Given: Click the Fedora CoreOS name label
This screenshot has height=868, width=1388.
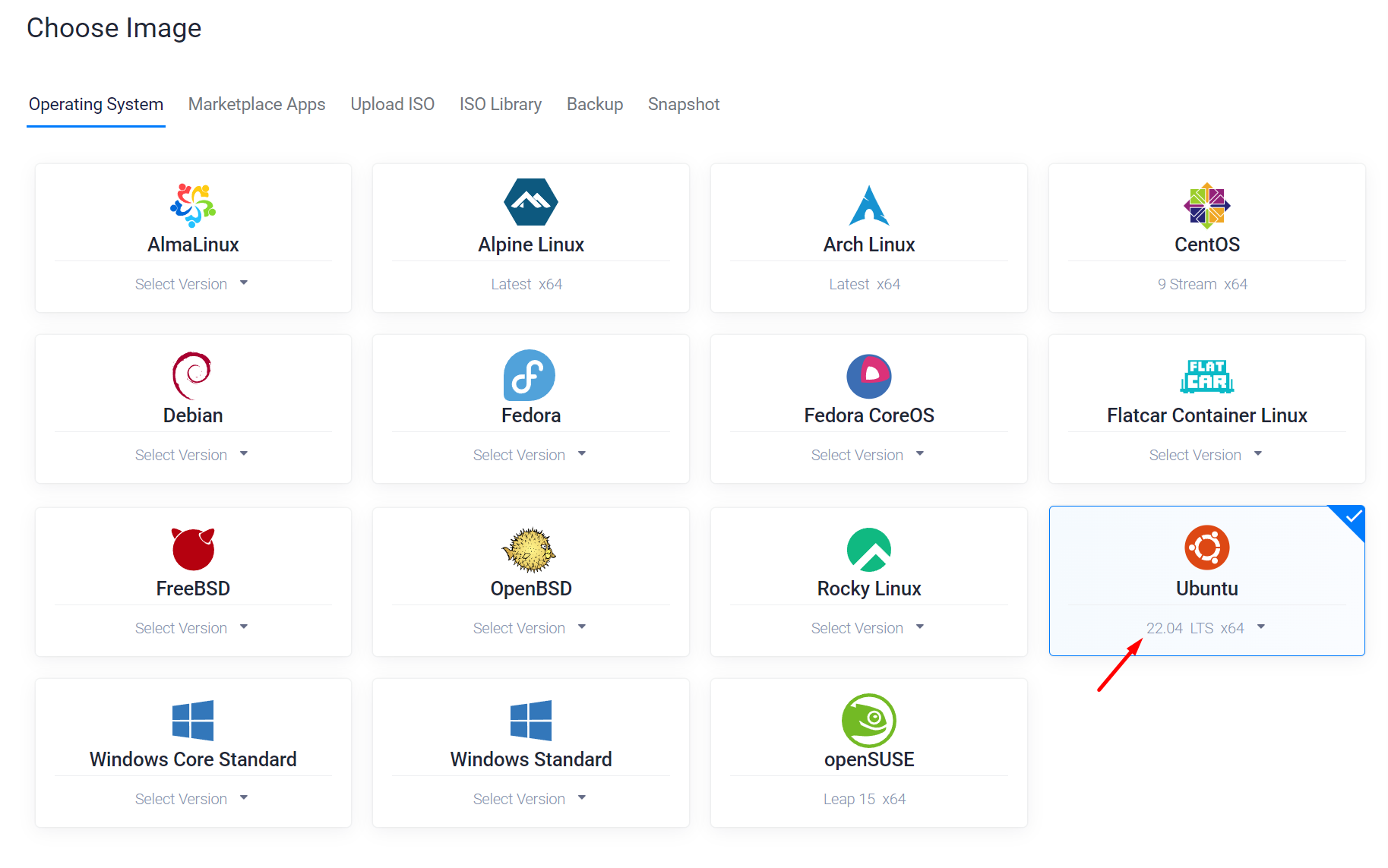Looking at the screenshot, I should [x=869, y=415].
